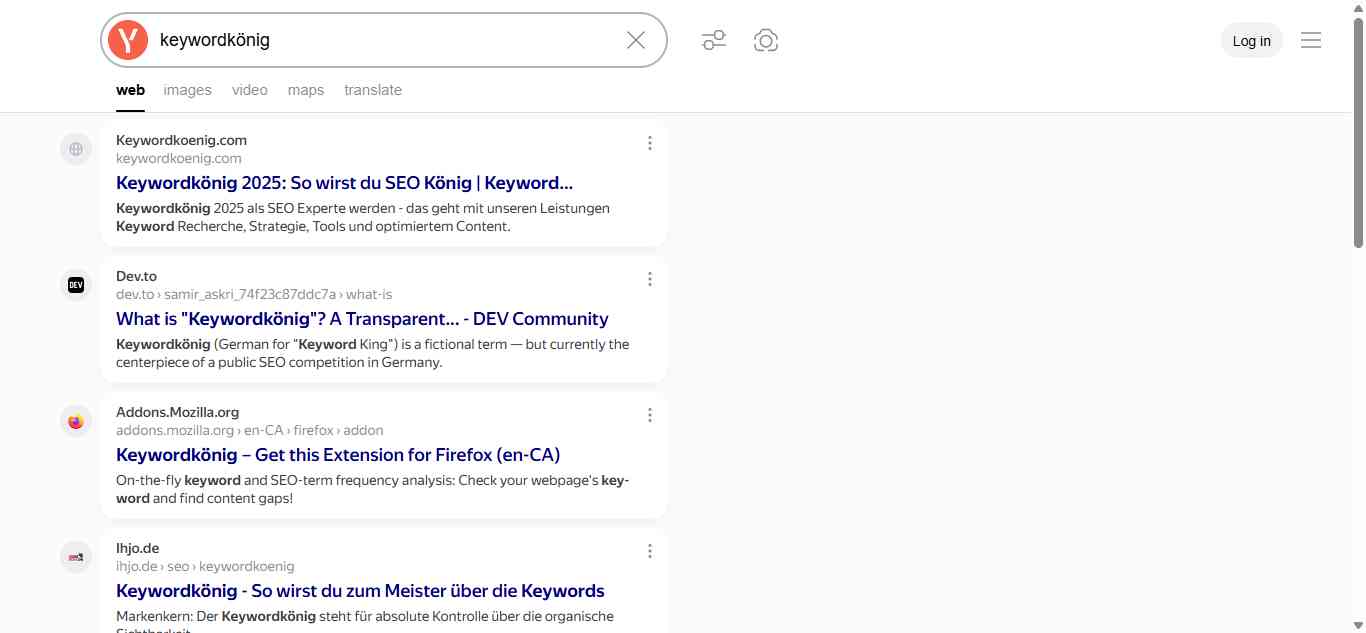Click addons.mozilla.org › en-CA › firefox breadcrumb
Viewport: 1366px width, 633px height.
[x=250, y=430]
